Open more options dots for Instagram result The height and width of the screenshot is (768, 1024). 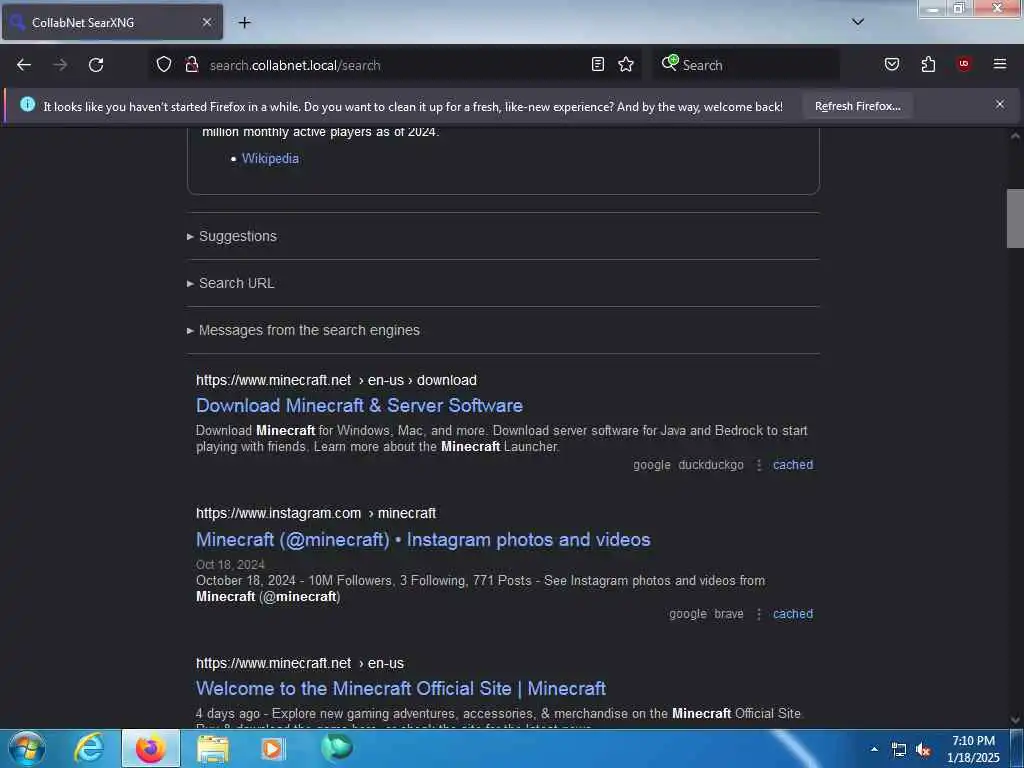click(x=759, y=614)
